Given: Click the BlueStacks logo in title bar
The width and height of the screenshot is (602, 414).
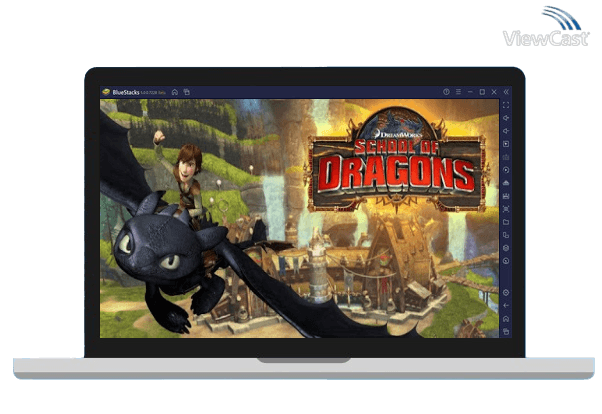Looking at the screenshot, I should 106,92.
